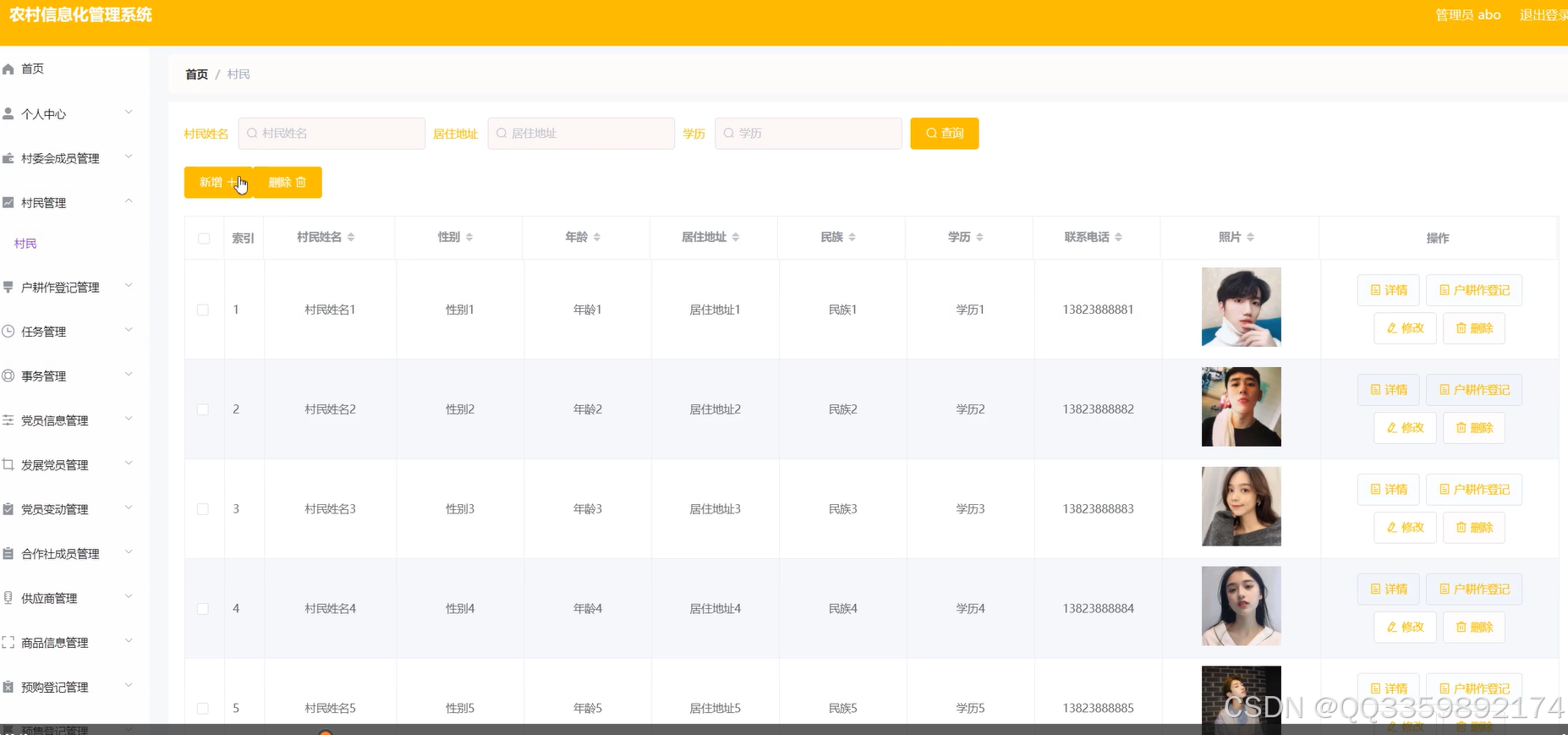Click 首页 breadcrumb link
The image size is (1568, 735).
[196, 74]
